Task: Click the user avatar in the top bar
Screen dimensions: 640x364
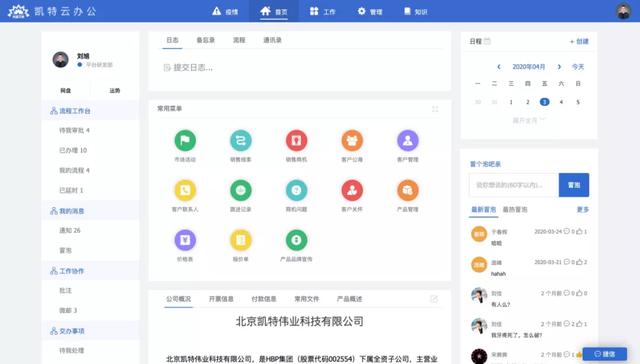Action: point(623,11)
